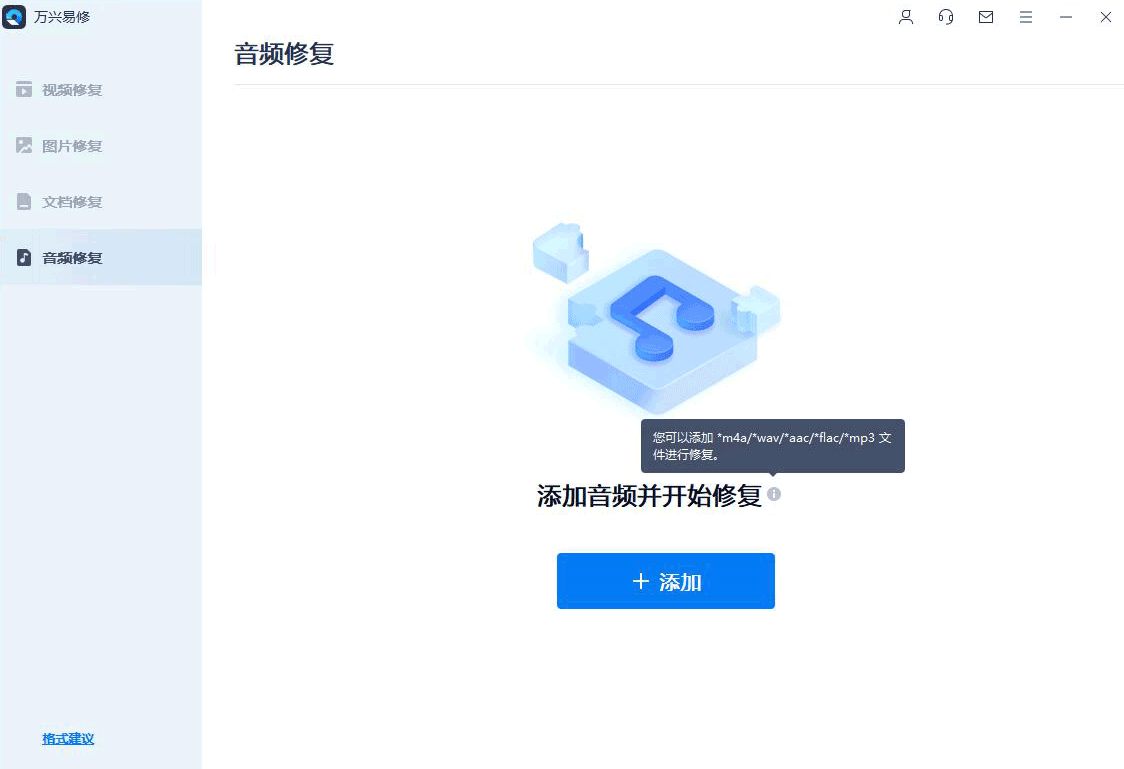Select the 音频修复 audio repair icon

23,257
